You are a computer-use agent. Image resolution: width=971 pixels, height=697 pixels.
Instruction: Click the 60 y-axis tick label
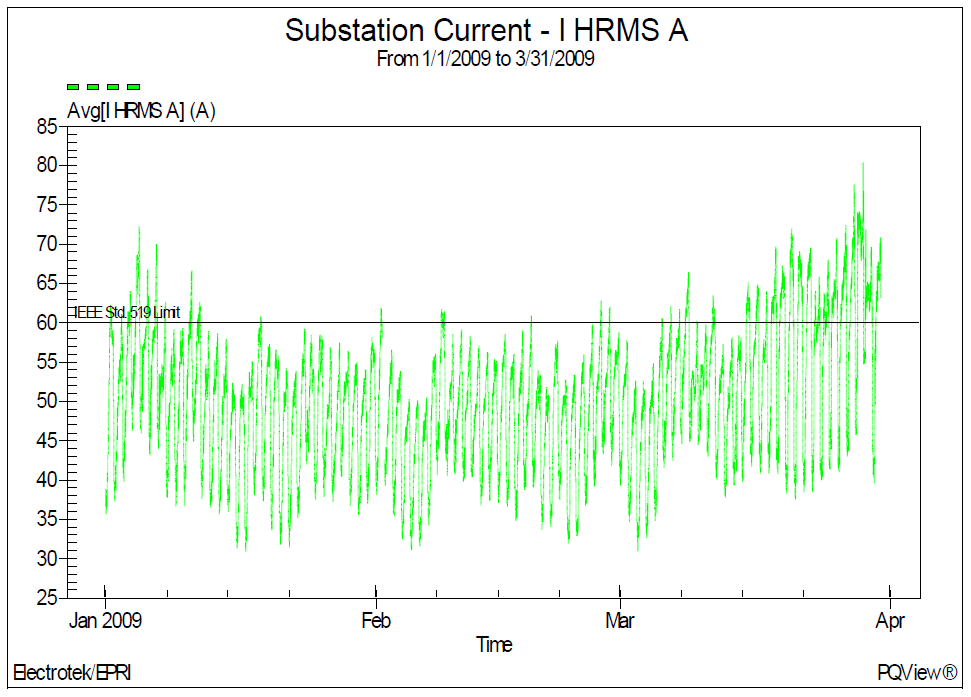(x=46, y=322)
